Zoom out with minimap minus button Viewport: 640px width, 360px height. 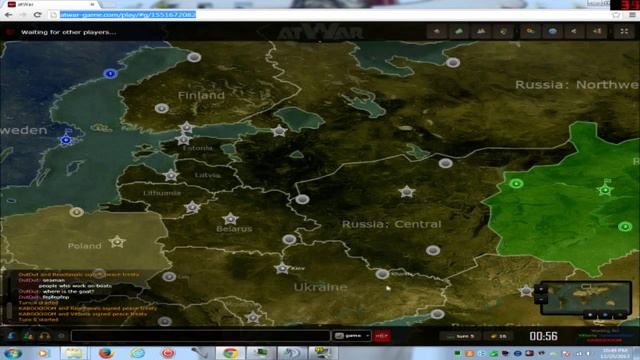pos(541,299)
